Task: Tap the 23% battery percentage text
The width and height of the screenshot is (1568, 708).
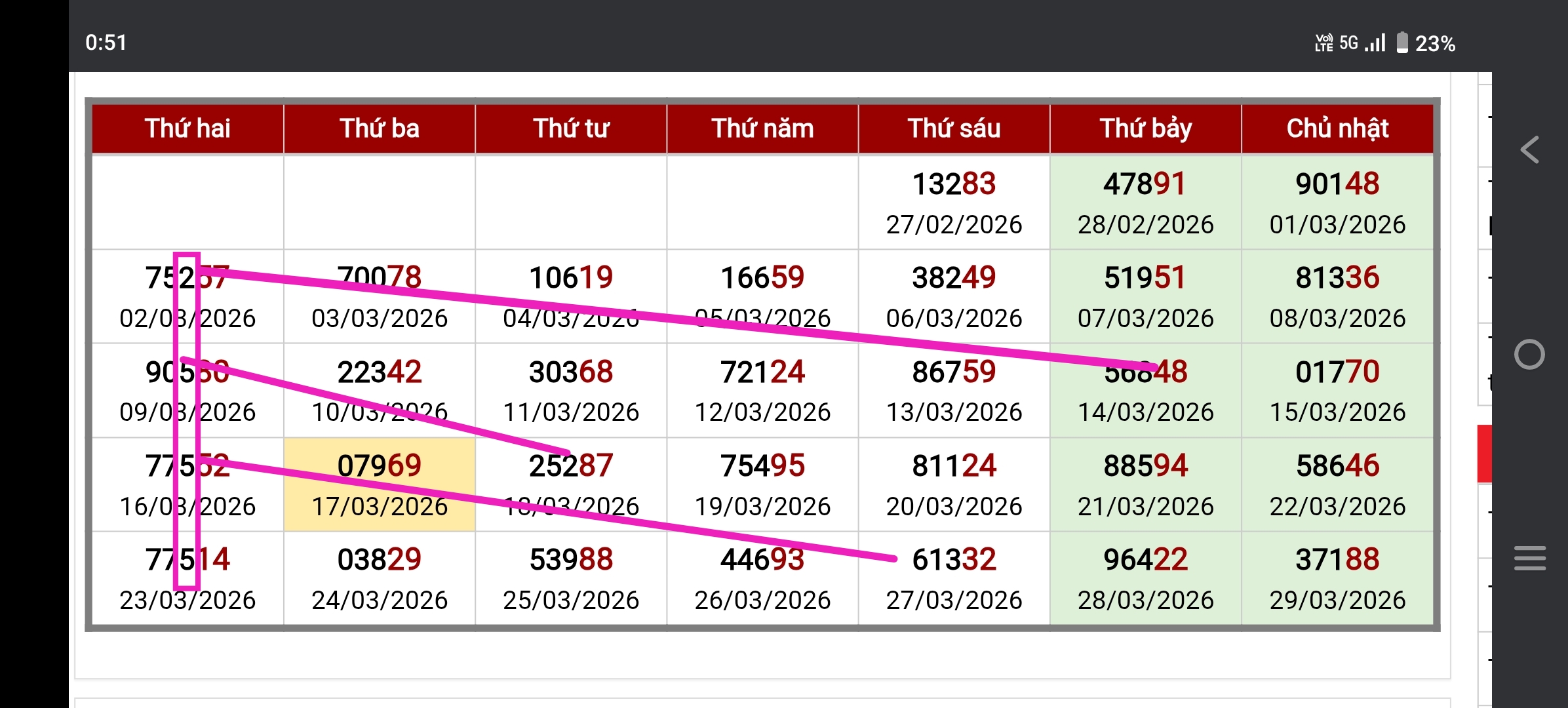Action: click(1435, 44)
